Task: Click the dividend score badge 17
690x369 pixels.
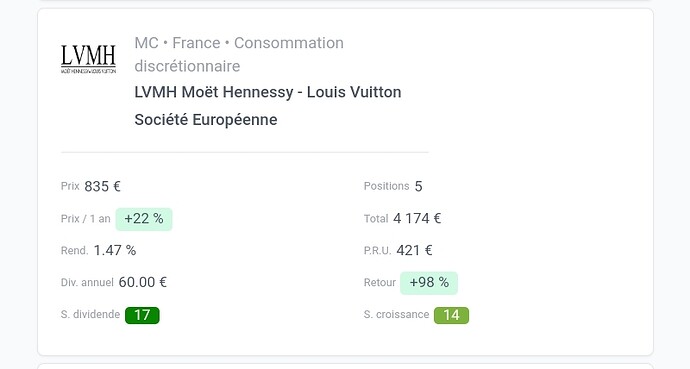Action: pos(142,315)
